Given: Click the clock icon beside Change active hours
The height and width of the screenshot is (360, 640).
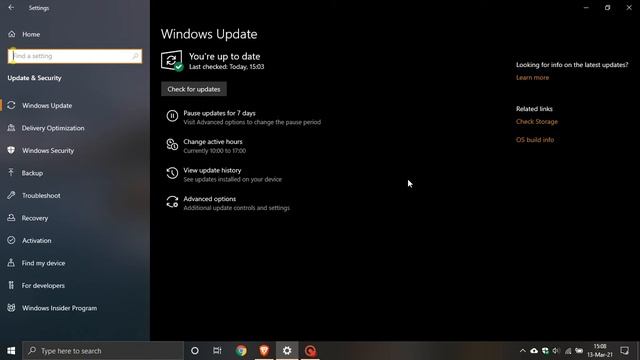Looking at the screenshot, I should 172,144.
